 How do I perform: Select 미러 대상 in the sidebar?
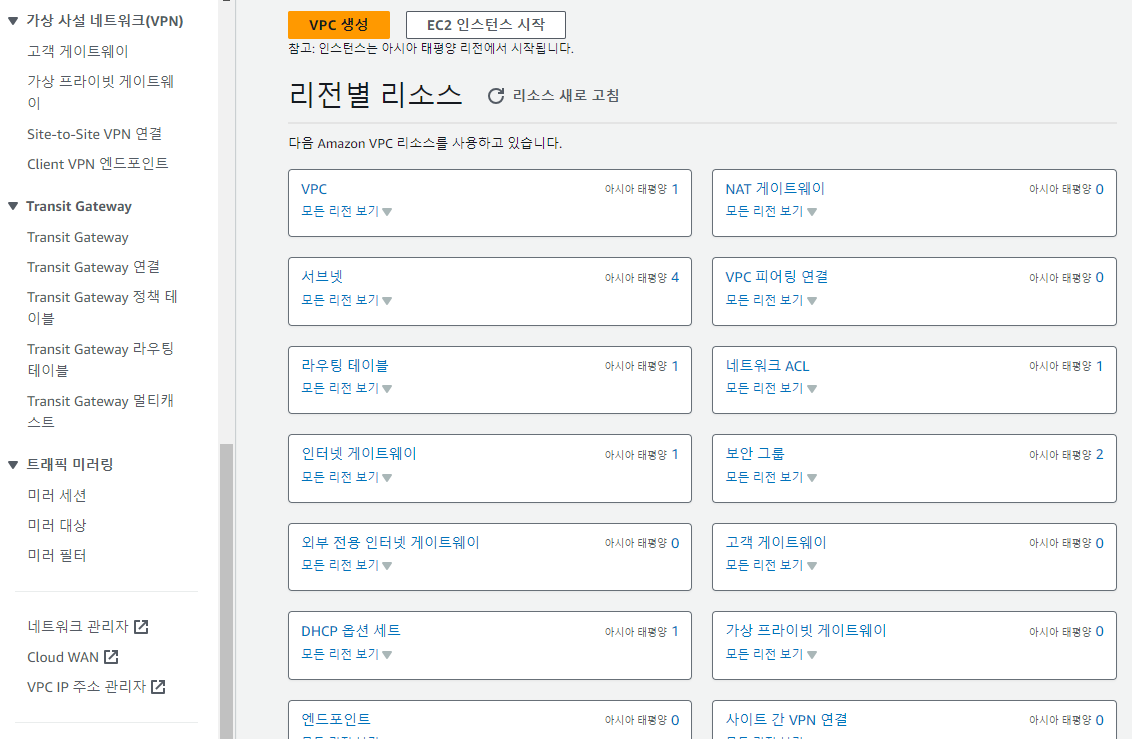coord(57,525)
